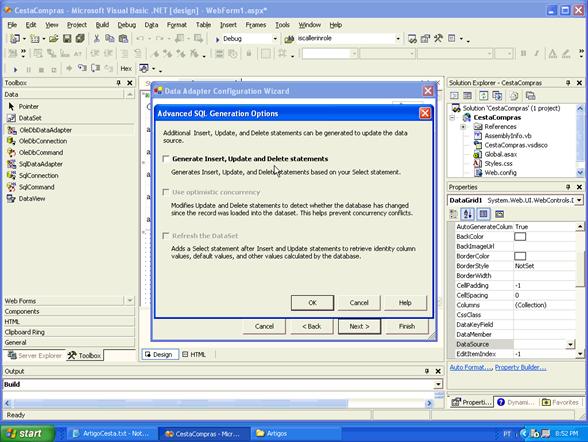Switch to the HTML view tab
Screen dimensions: 588x442
coord(194,354)
